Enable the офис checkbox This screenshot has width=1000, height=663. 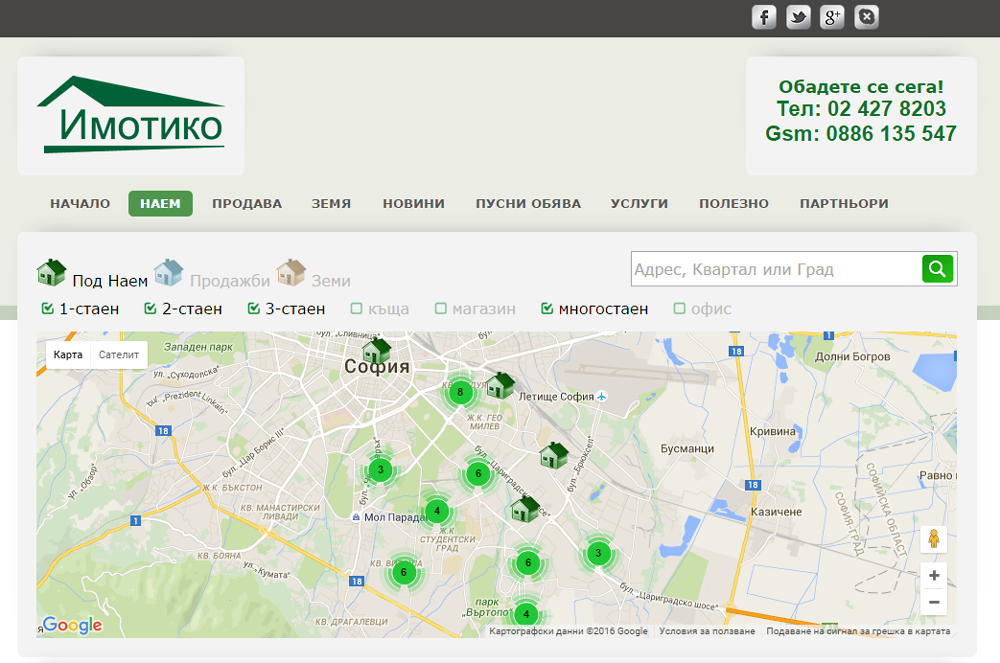tap(680, 309)
